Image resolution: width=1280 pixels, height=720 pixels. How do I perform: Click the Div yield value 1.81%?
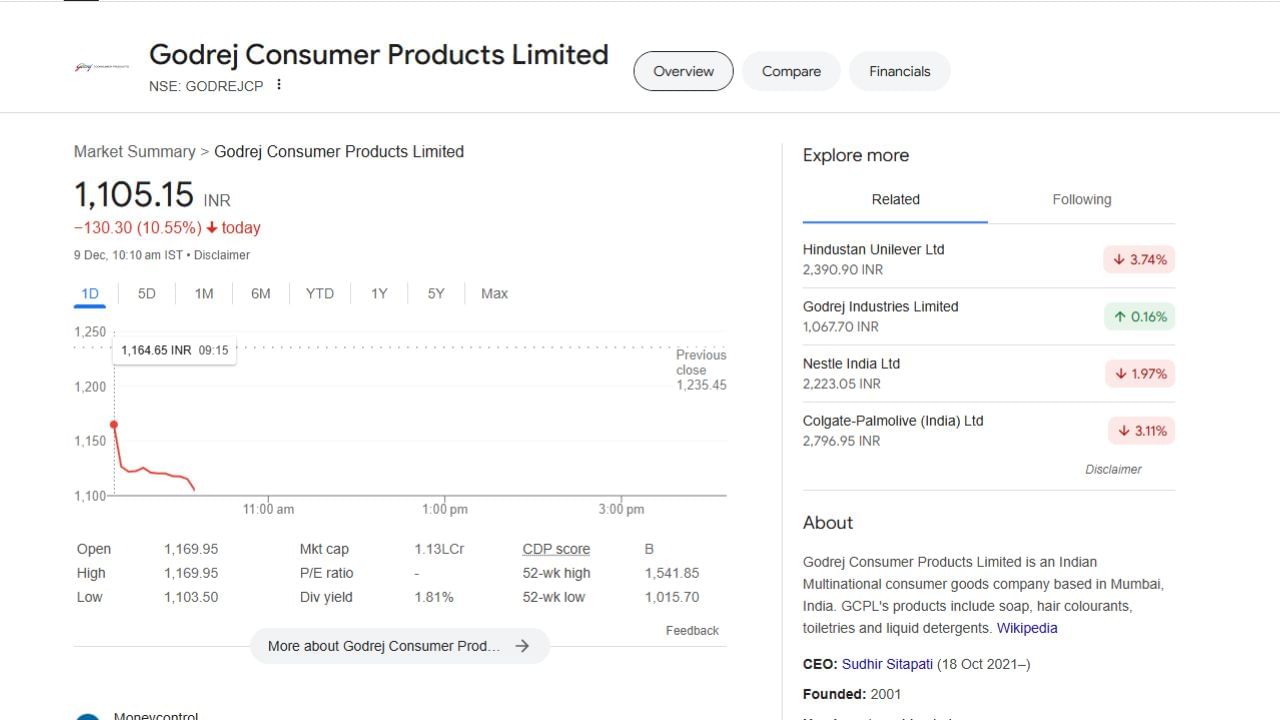coord(434,597)
